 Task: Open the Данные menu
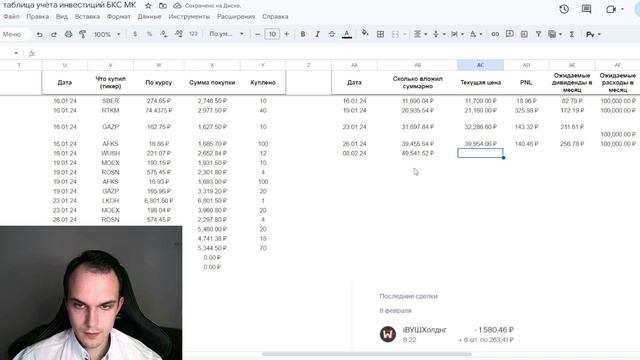pos(149,17)
